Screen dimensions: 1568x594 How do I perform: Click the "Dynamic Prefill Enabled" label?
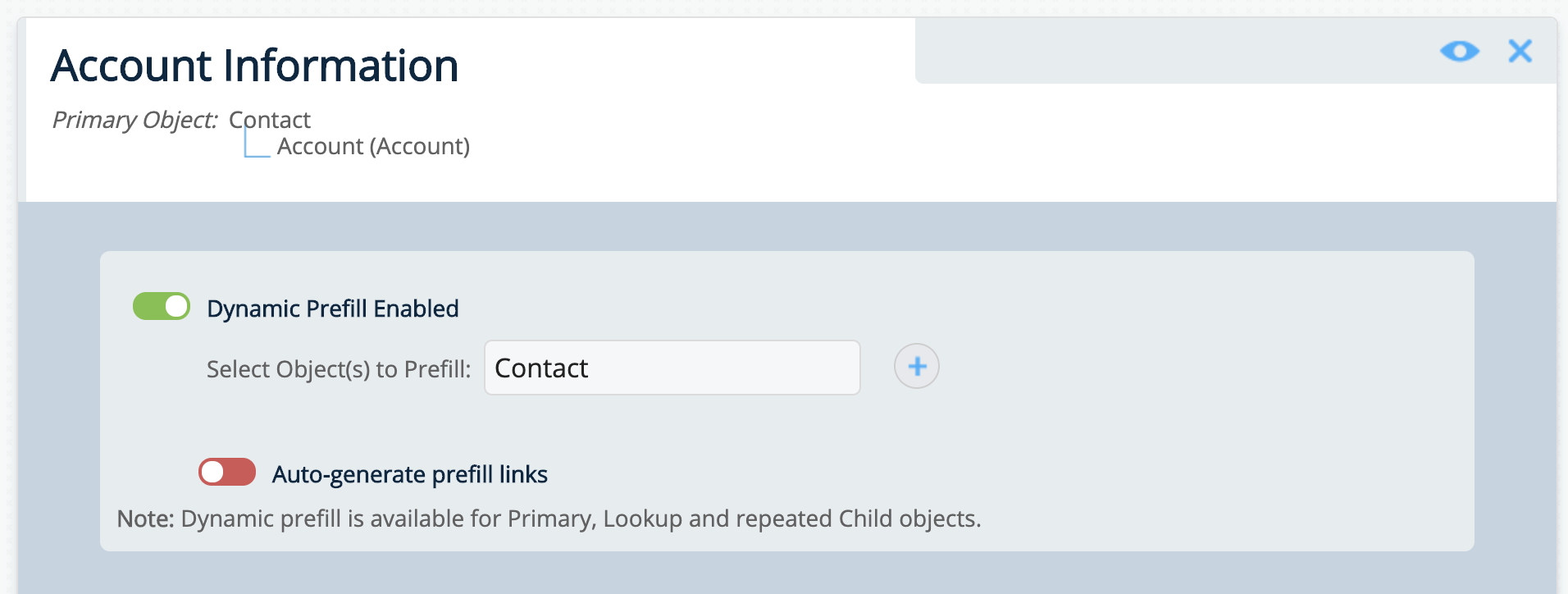click(x=332, y=308)
